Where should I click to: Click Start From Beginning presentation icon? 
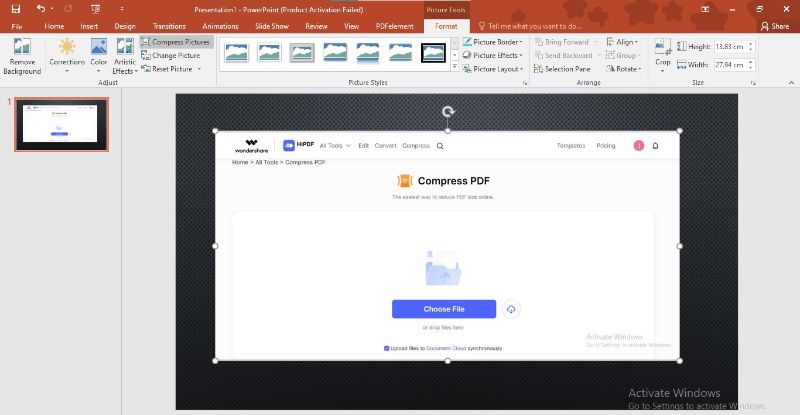95,9
